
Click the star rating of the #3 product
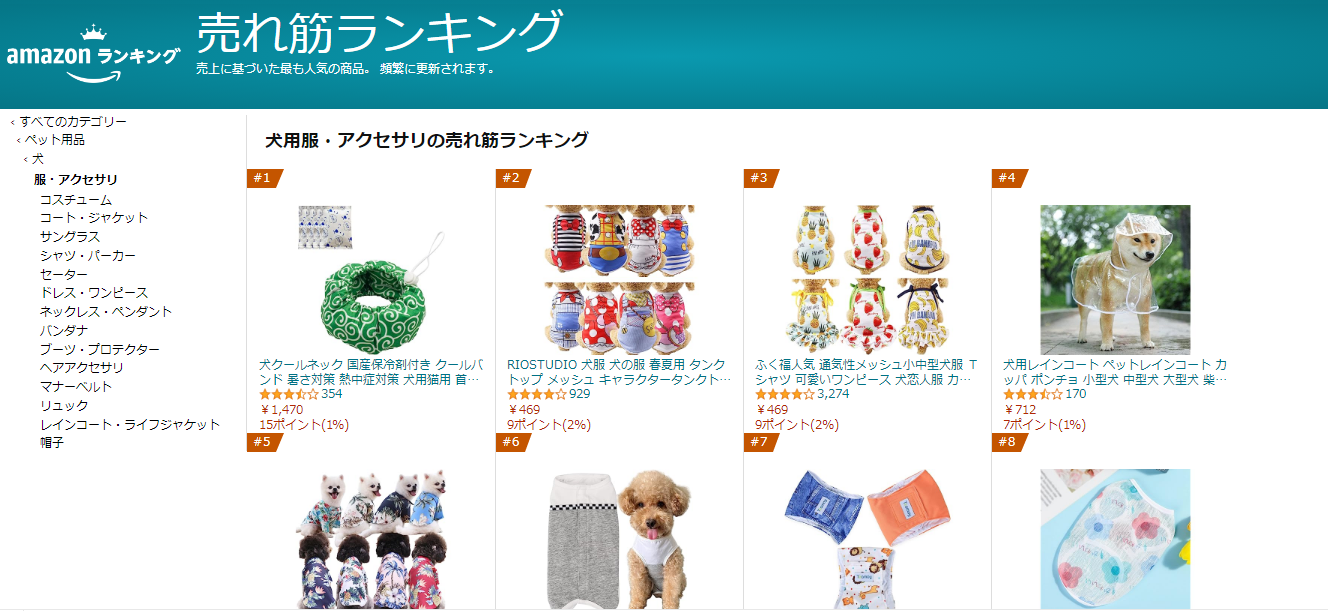click(785, 394)
